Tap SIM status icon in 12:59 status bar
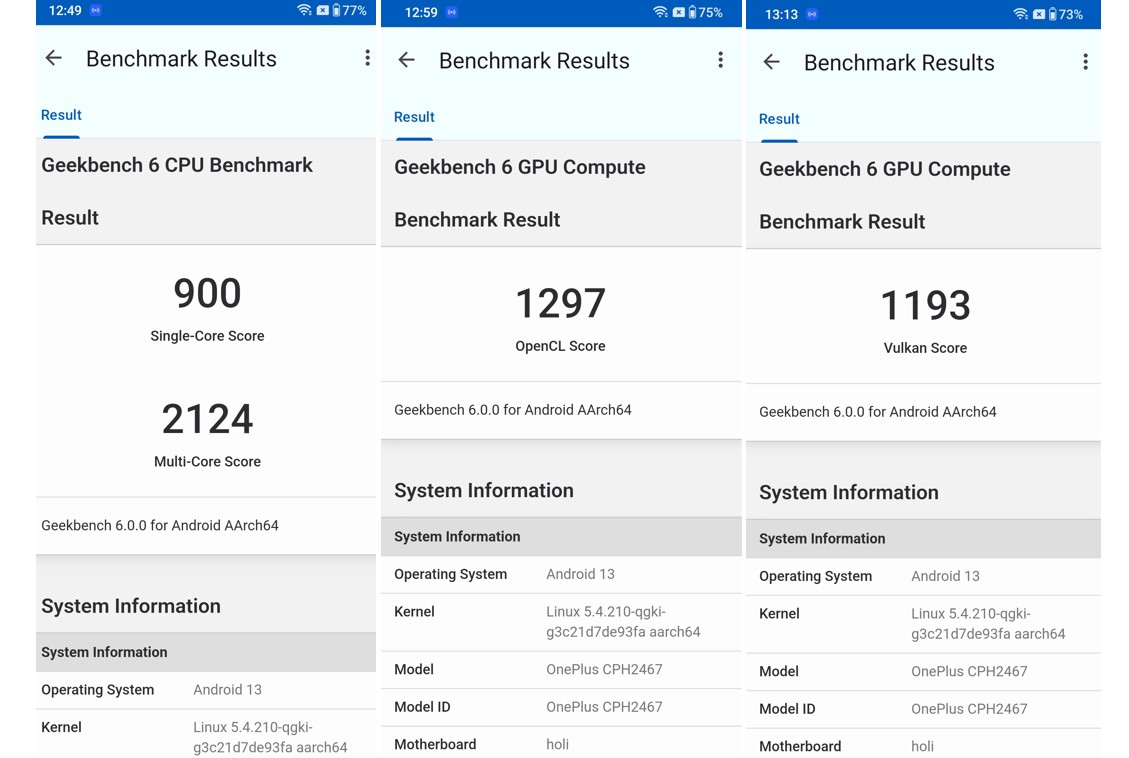This screenshot has height=758, width=1129. point(678,12)
